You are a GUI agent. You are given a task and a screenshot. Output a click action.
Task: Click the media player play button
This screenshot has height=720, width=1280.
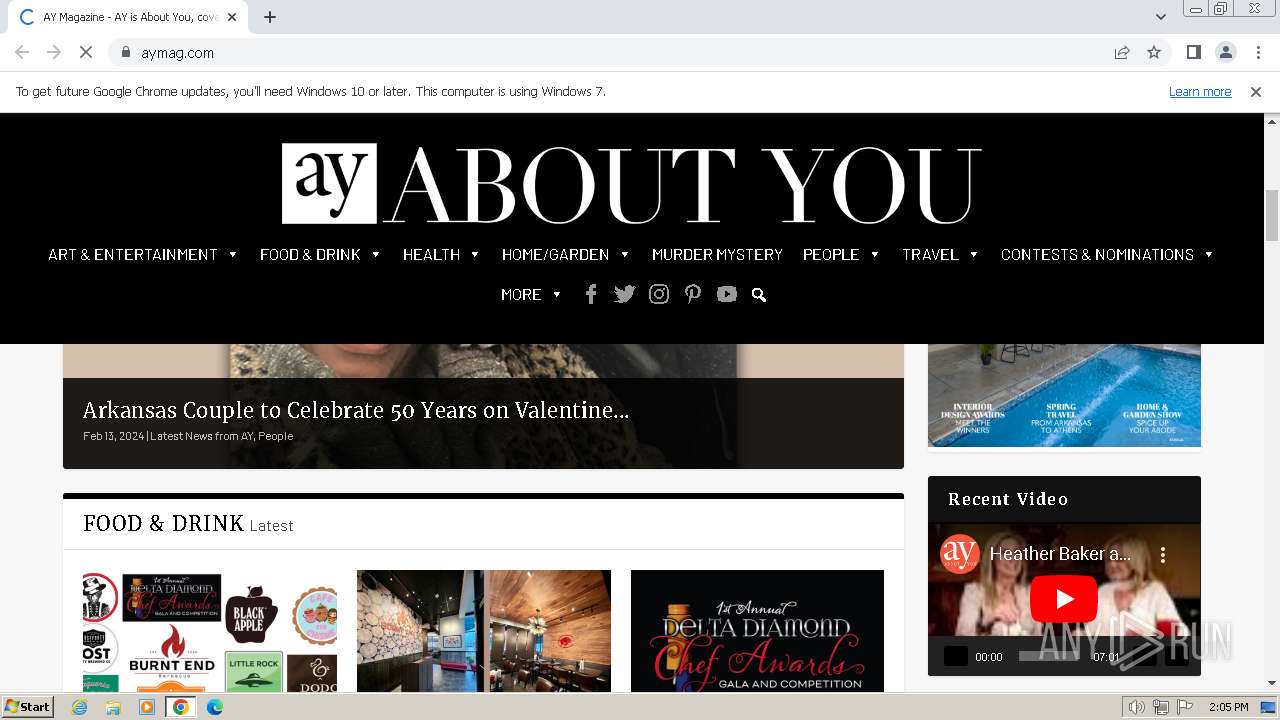pyautogui.click(x=956, y=656)
